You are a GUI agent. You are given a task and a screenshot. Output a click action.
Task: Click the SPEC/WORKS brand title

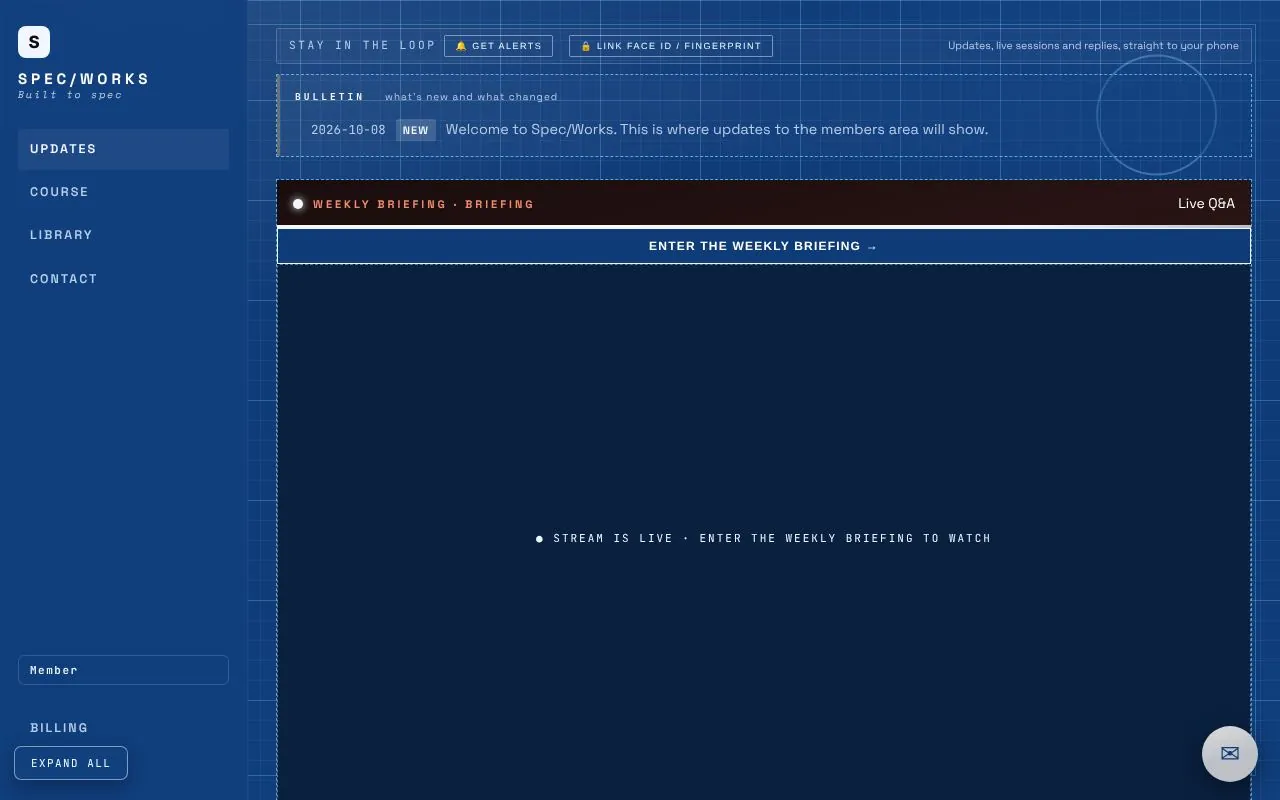(84, 79)
